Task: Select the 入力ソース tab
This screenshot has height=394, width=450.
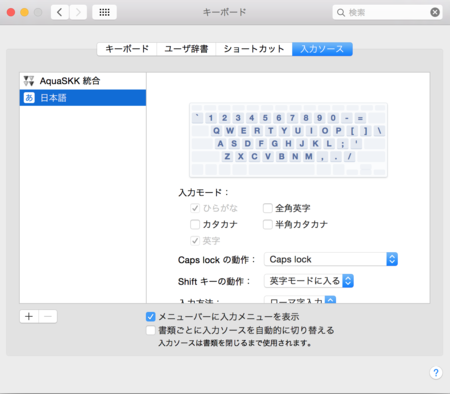Action: 322,49
